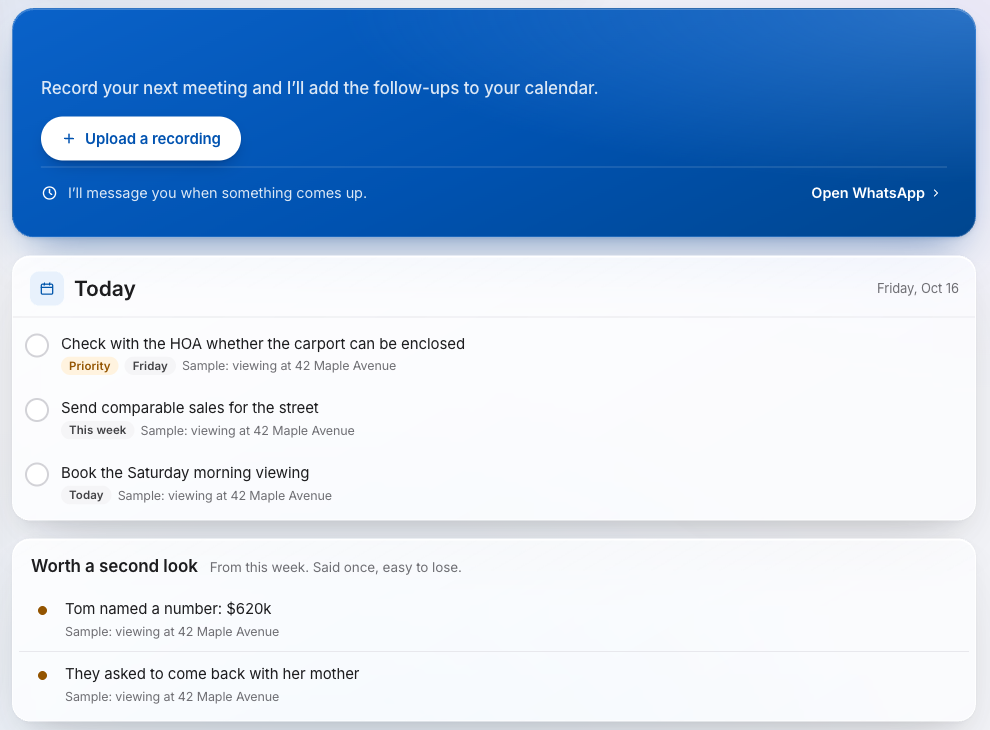Open WhatsApp link
This screenshot has height=730, width=990.
coord(875,193)
